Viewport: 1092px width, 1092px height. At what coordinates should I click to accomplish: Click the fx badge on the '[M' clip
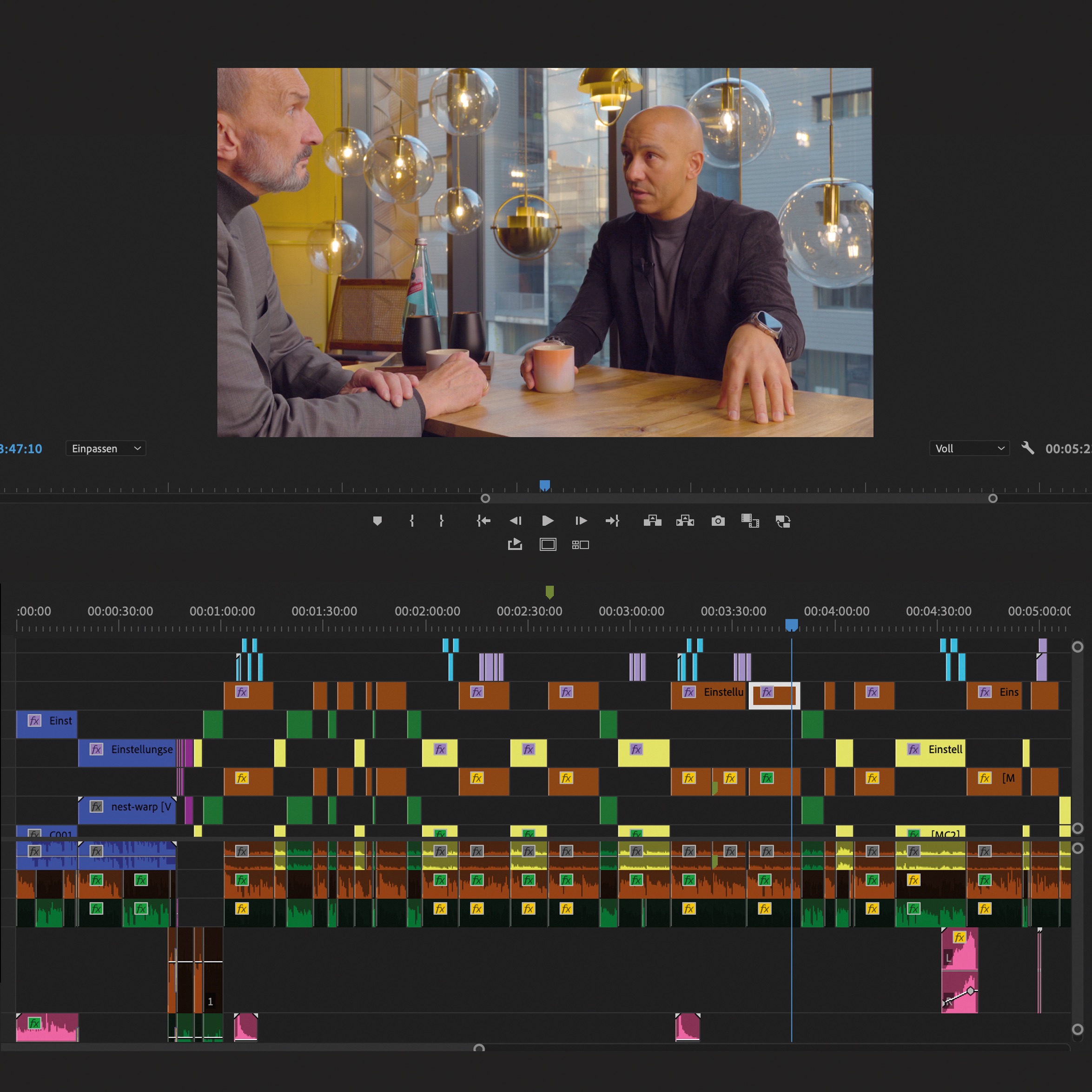(985, 778)
